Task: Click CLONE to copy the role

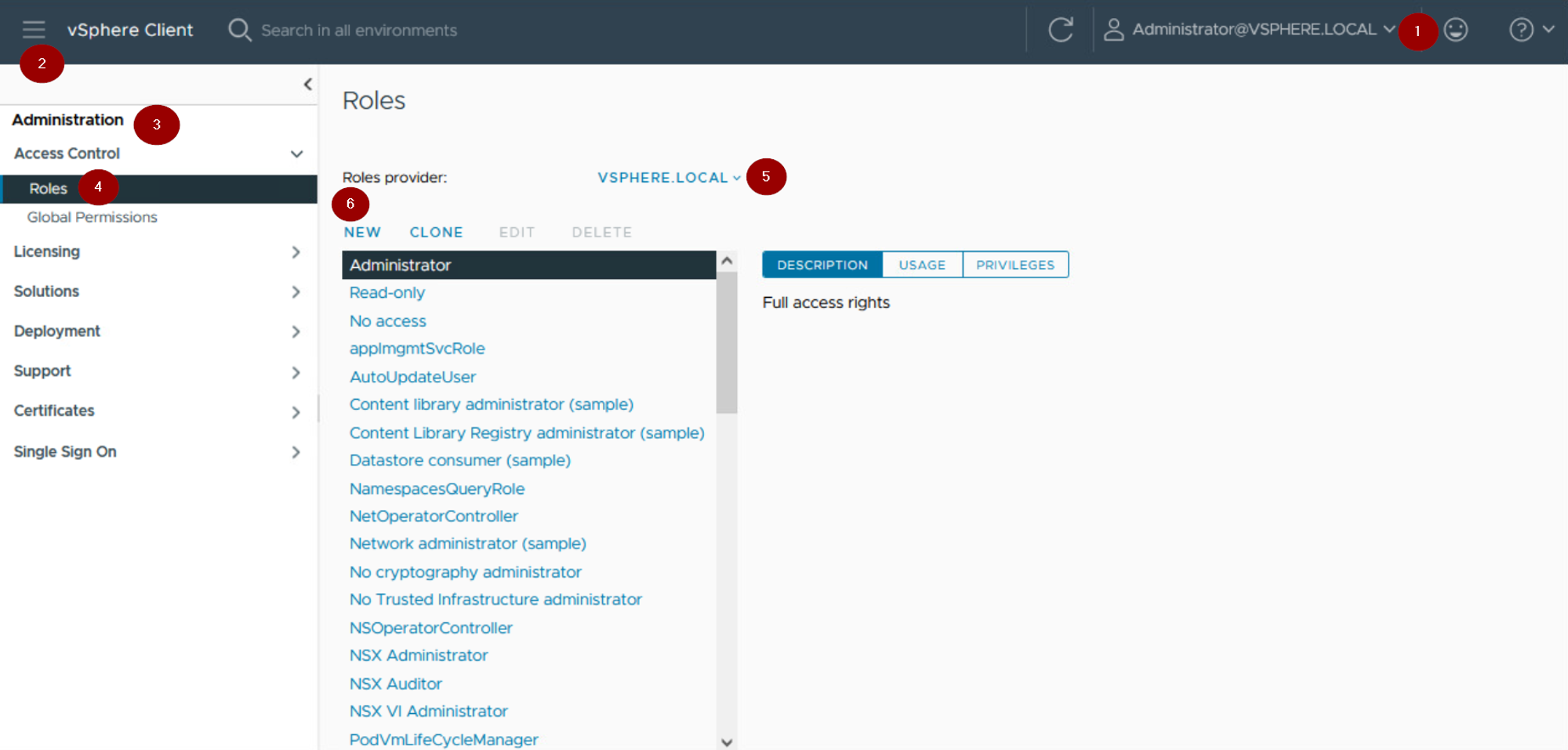Action: pos(436,232)
